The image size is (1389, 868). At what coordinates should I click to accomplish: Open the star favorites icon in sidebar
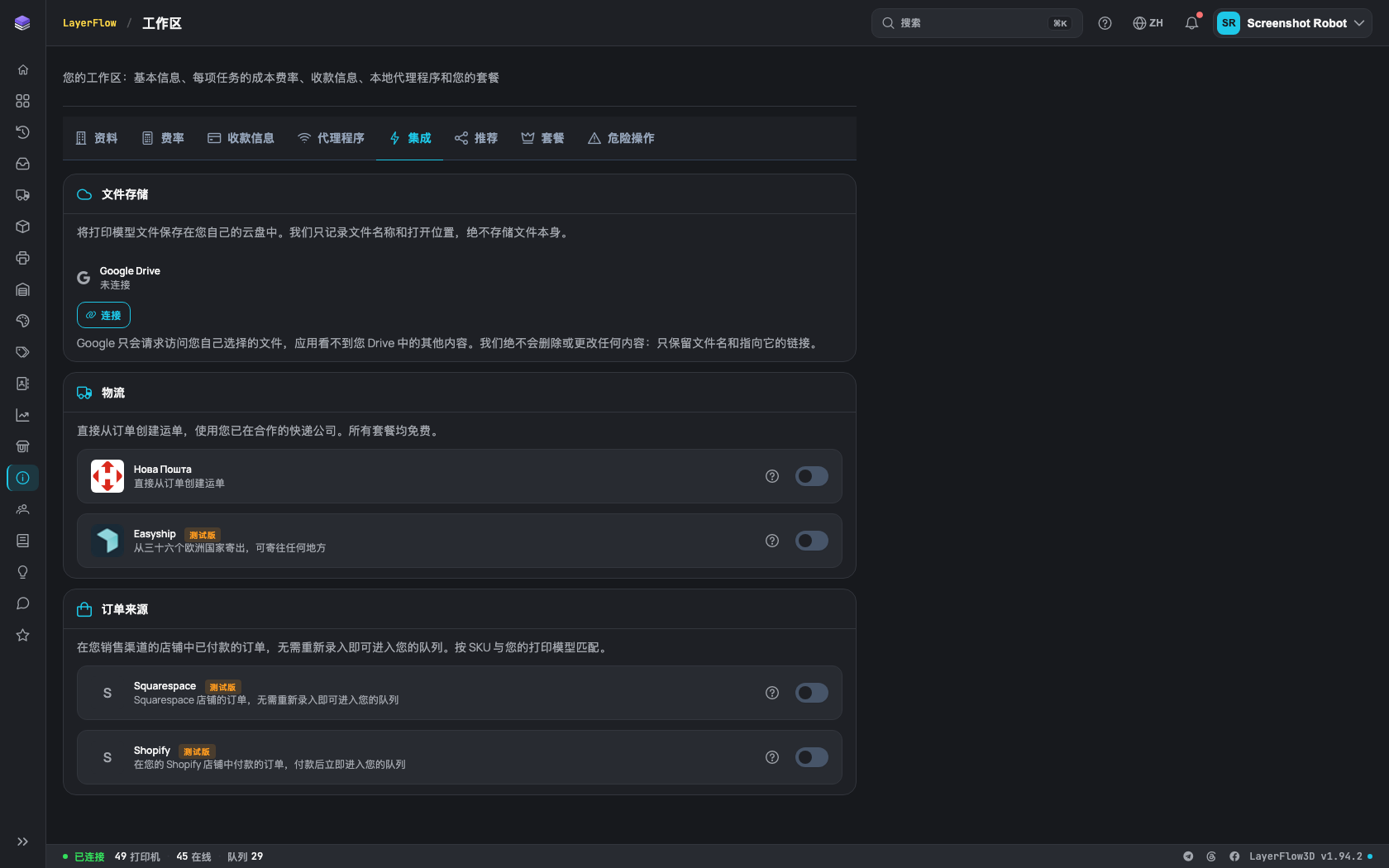pyautogui.click(x=22, y=635)
